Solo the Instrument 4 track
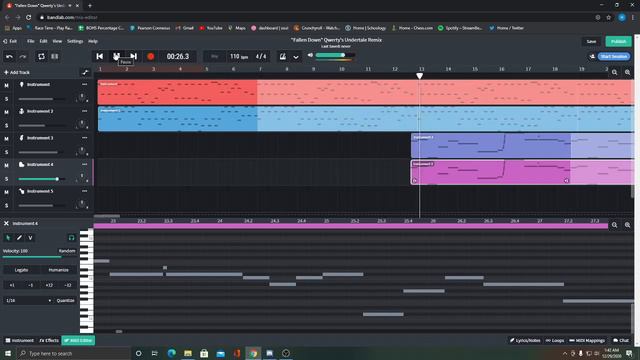This screenshot has height=360, width=640. point(6,179)
